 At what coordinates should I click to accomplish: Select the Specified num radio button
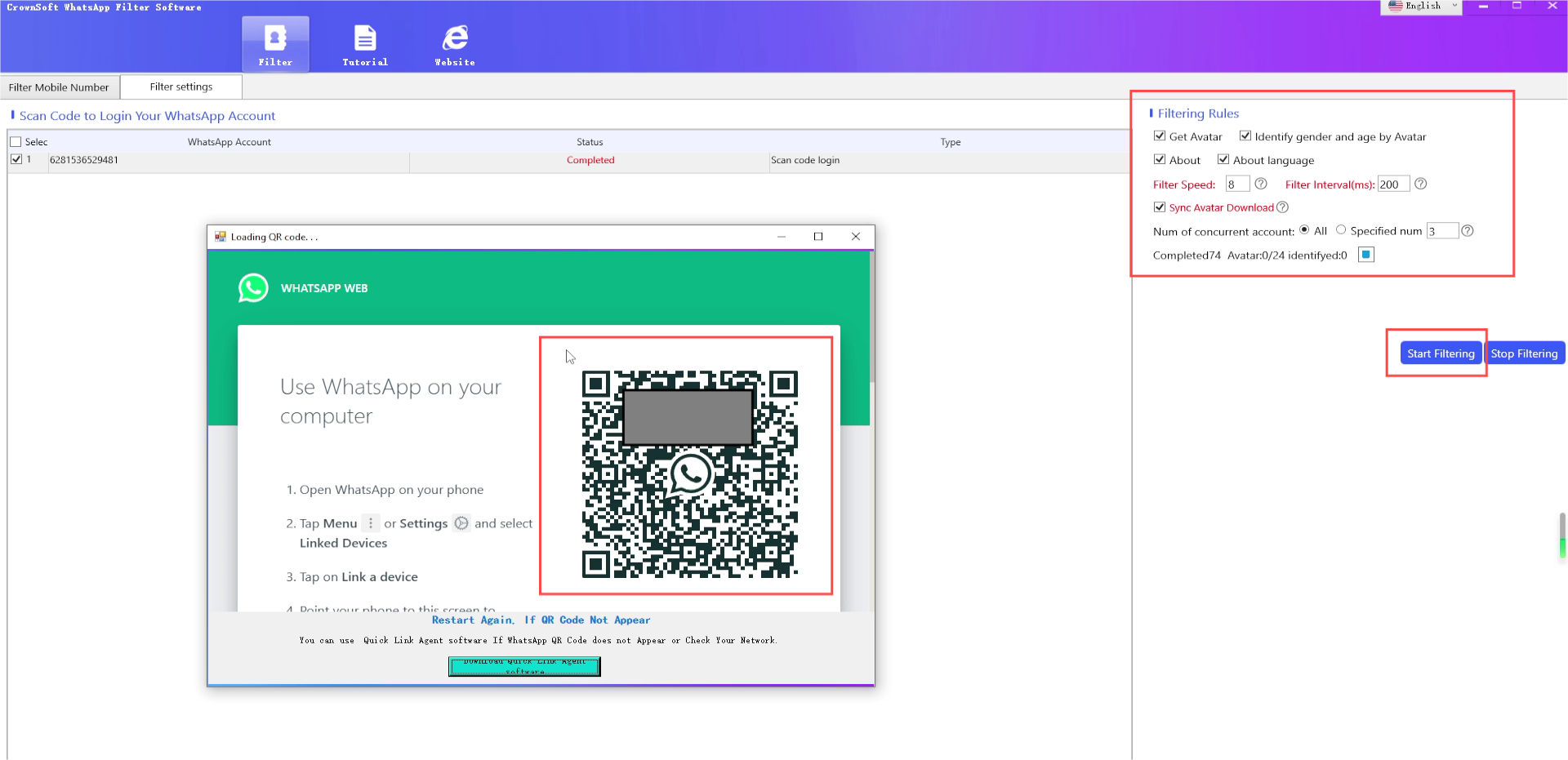point(1341,230)
